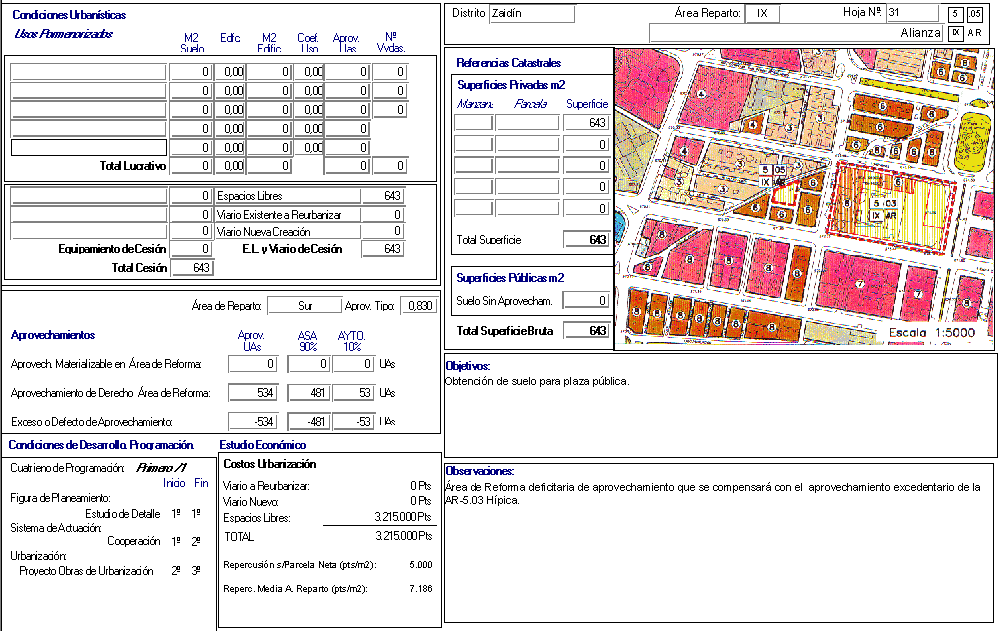Select the Hoja Nº field with 31
The image size is (1000, 631).
click(x=912, y=13)
